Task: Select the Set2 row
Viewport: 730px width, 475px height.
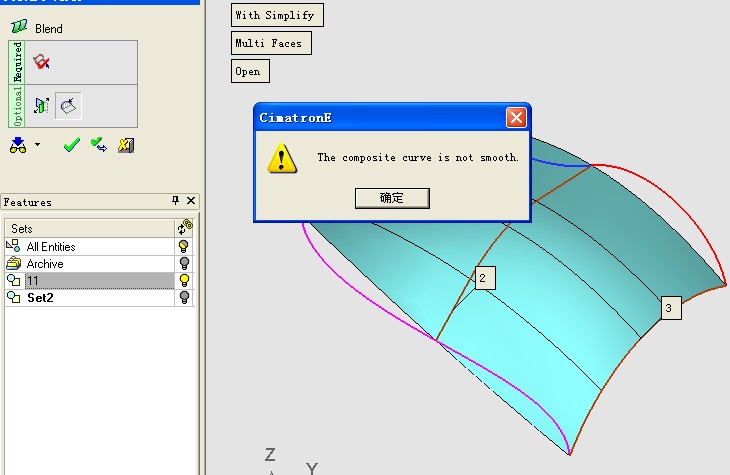Action: (89, 298)
